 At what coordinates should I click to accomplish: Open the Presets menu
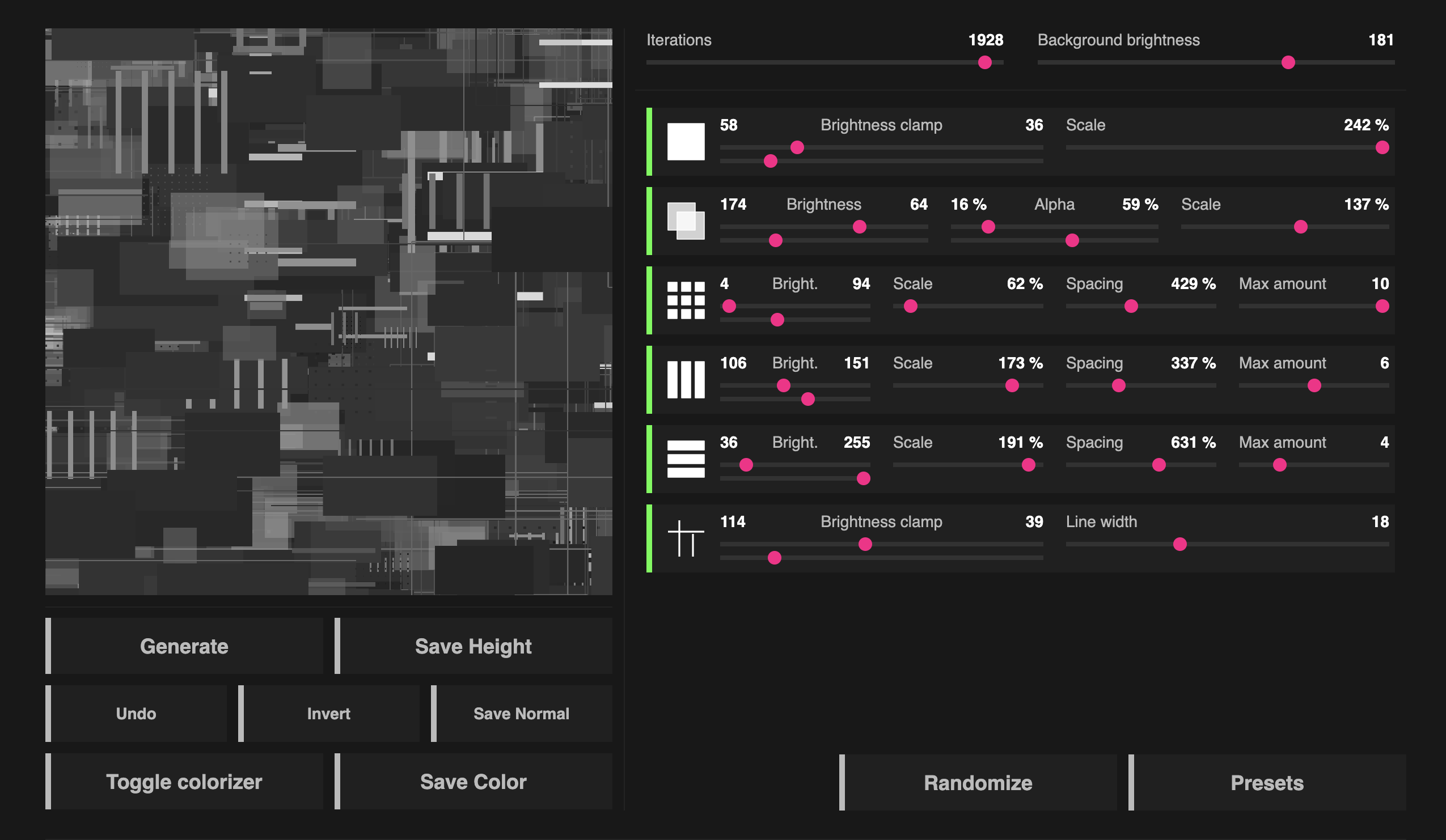1266,782
